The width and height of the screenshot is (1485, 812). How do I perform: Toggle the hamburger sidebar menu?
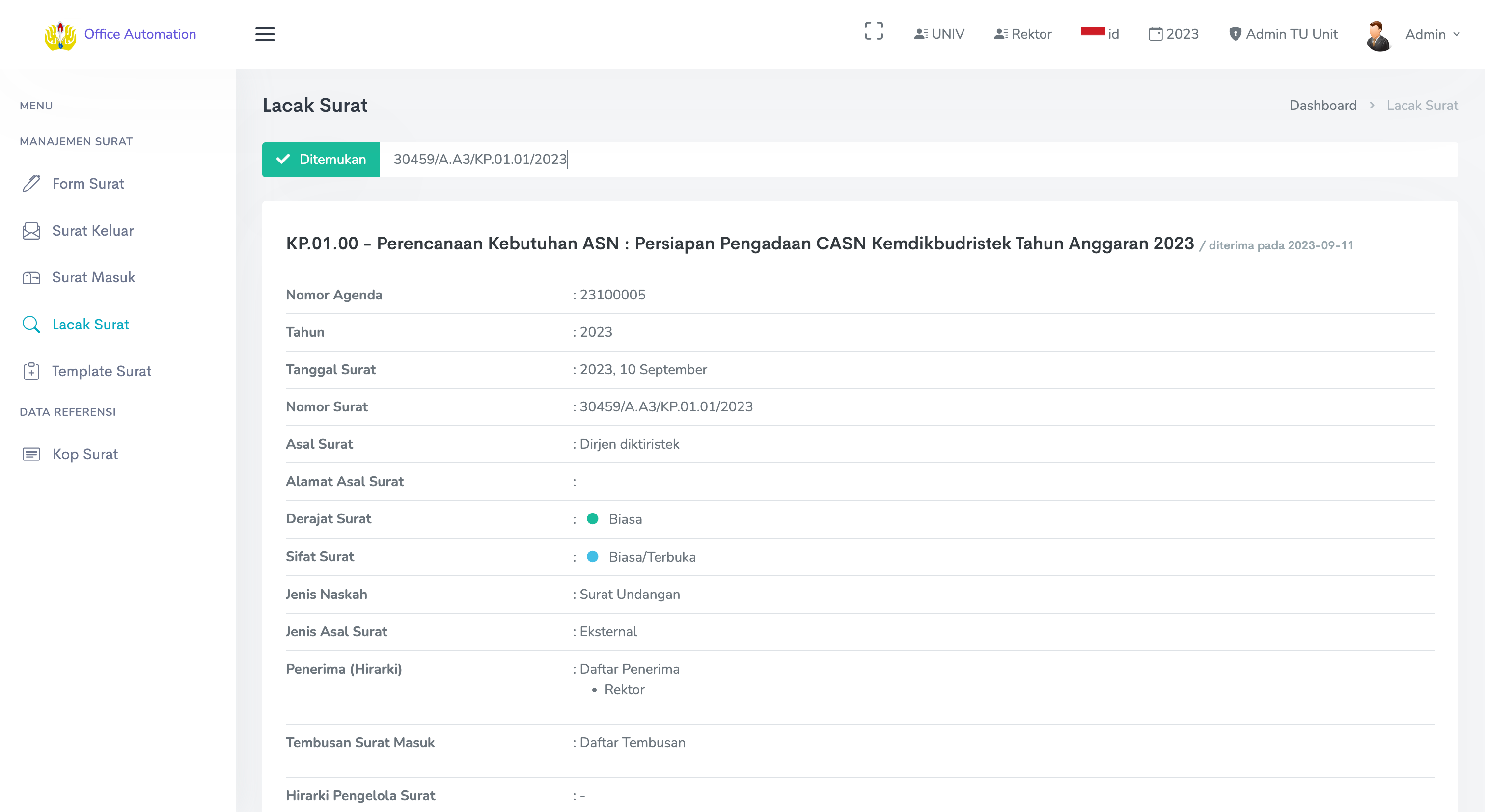(265, 34)
